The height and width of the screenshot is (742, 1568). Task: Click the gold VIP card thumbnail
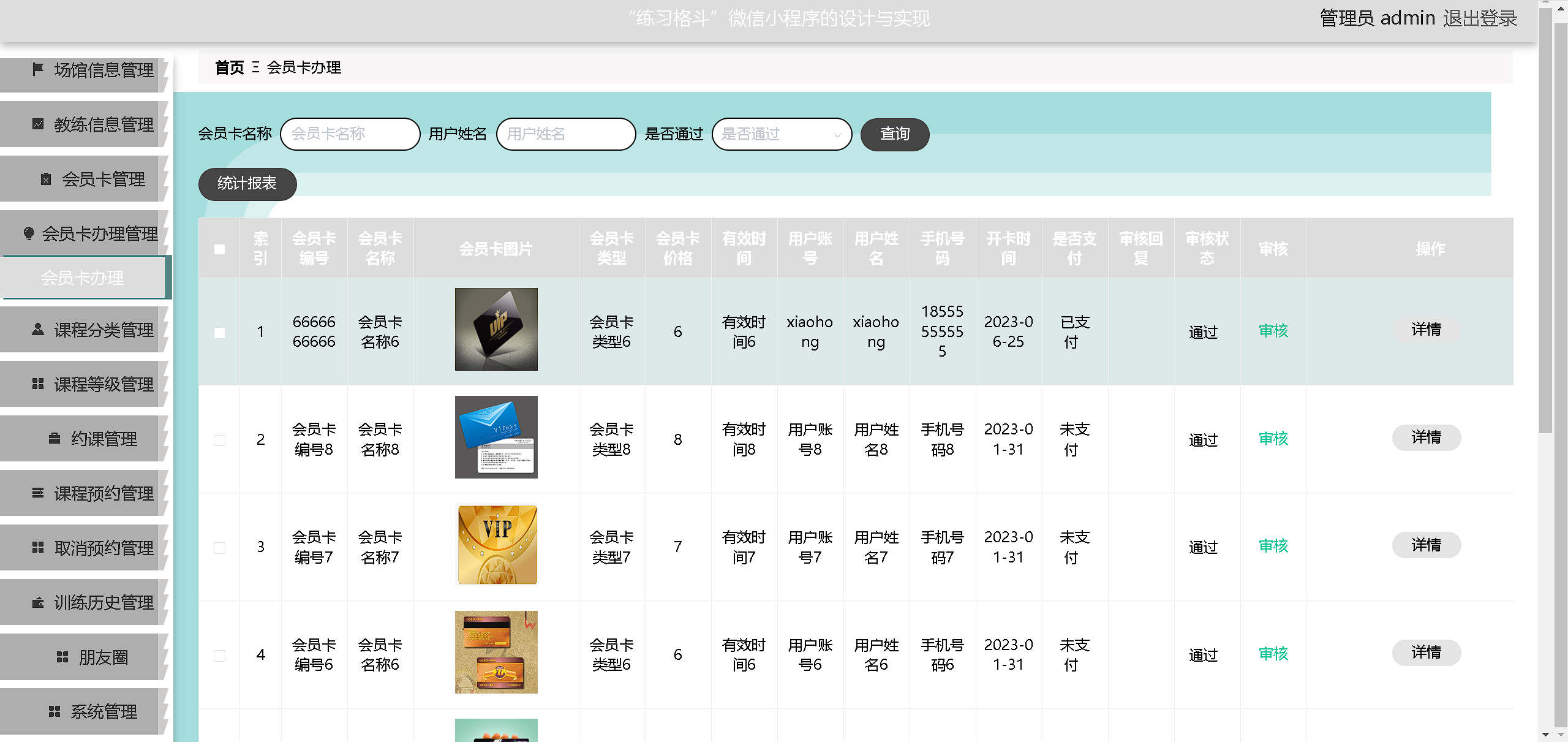point(496,545)
